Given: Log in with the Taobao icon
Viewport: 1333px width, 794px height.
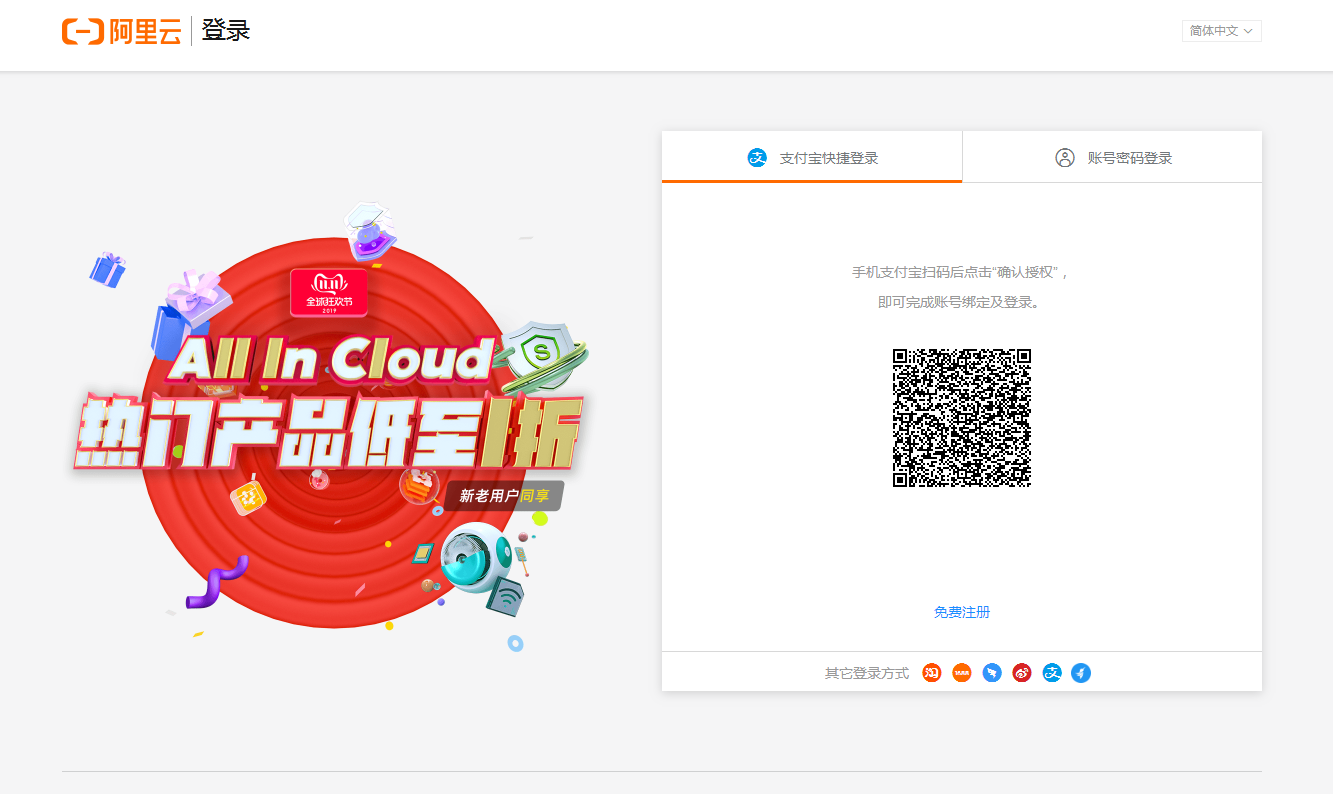Looking at the screenshot, I should pos(932,673).
